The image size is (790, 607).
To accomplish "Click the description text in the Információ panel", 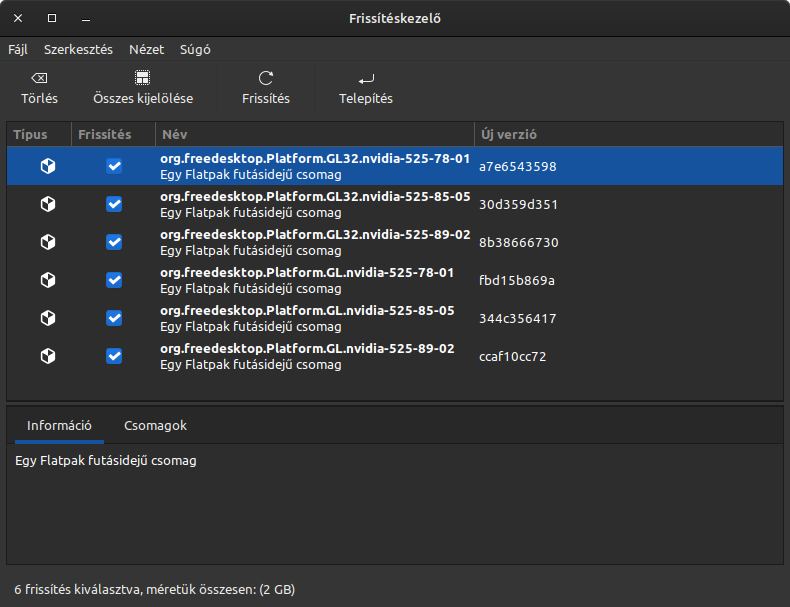I will pos(106,460).
